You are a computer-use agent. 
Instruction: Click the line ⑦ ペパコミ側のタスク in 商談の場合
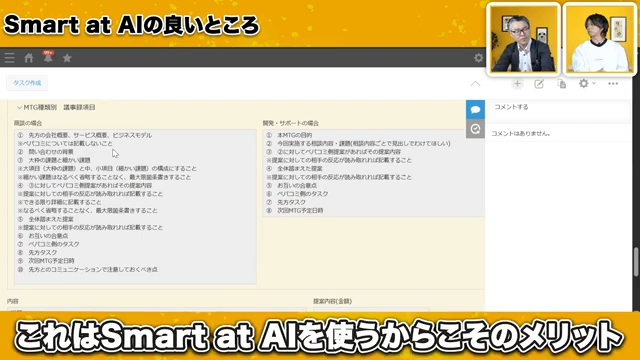coord(48,244)
